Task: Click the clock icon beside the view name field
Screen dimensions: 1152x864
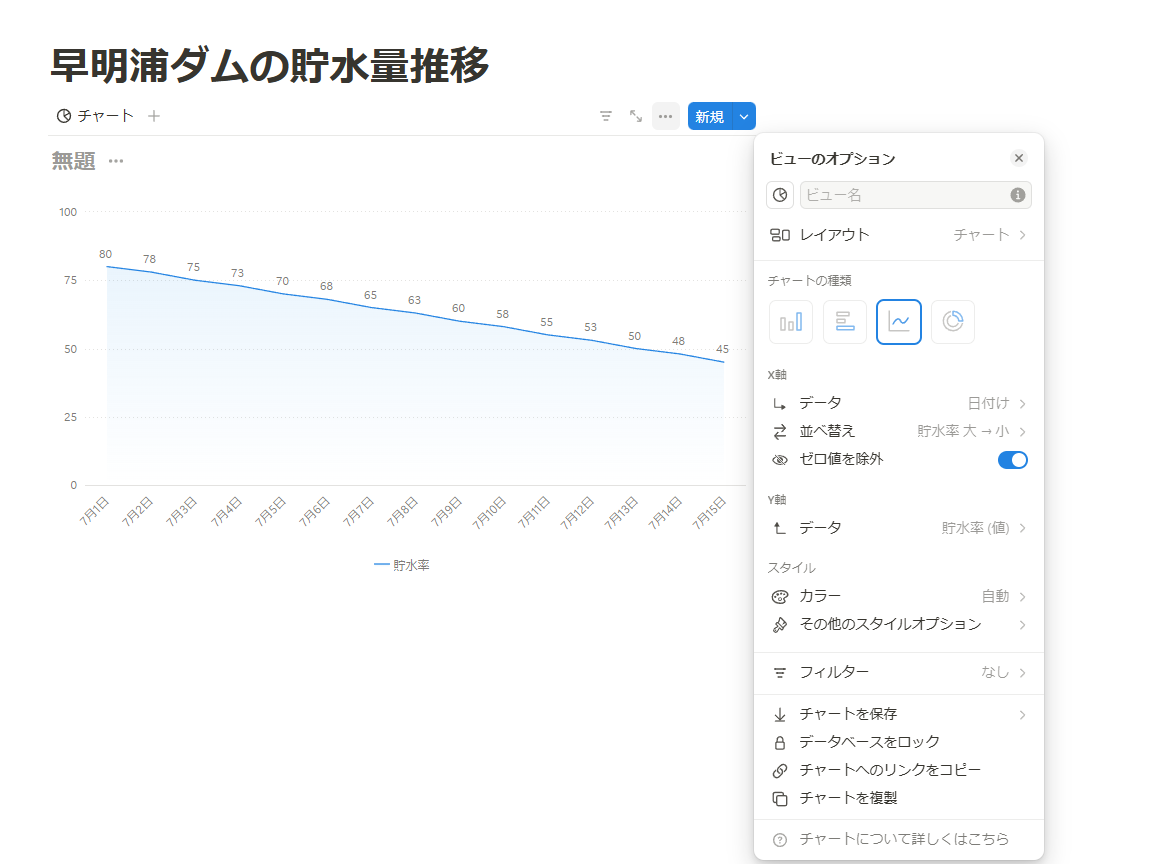Action: pyautogui.click(x=779, y=194)
